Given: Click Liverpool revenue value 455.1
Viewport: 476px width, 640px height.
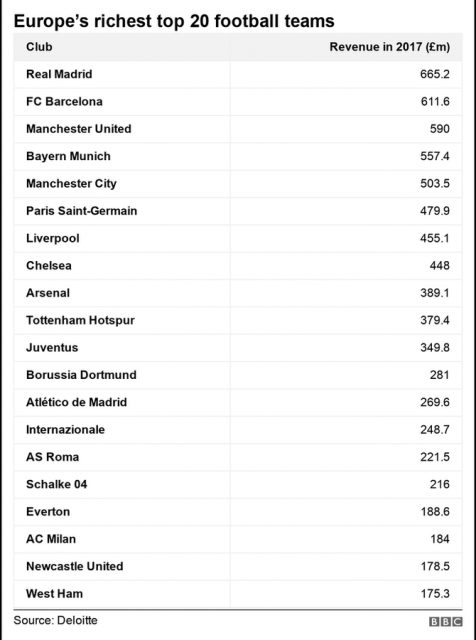Looking at the screenshot, I should 435,238.
